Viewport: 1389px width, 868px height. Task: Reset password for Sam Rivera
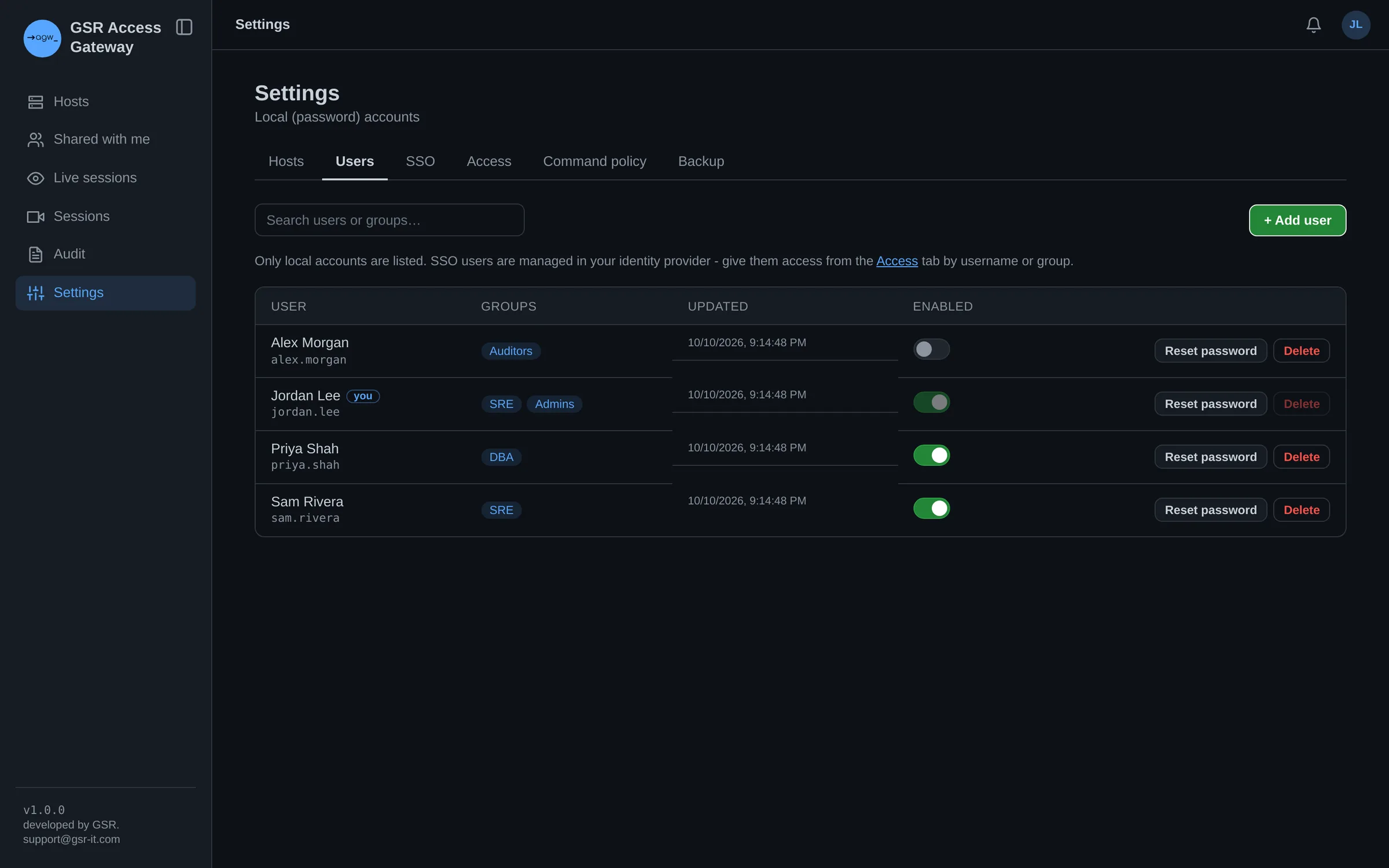(x=1210, y=510)
